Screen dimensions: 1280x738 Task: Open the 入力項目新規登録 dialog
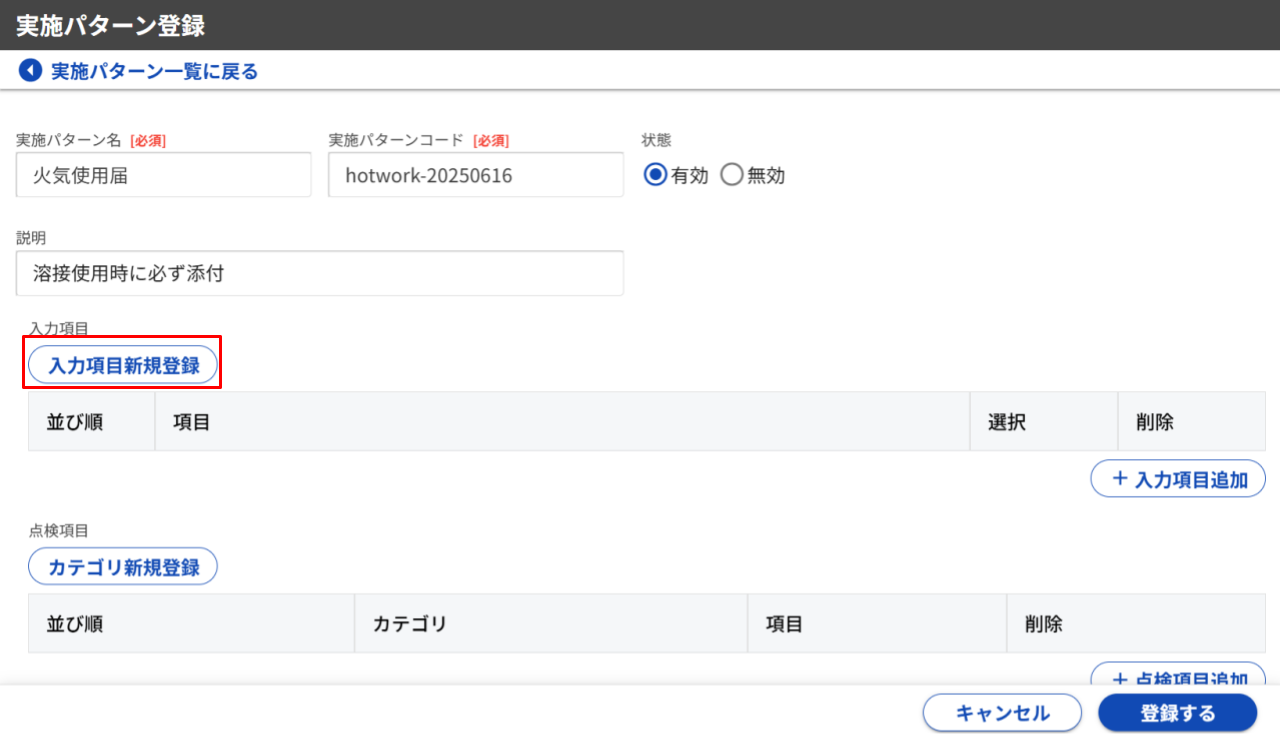click(x=122, y=364)
